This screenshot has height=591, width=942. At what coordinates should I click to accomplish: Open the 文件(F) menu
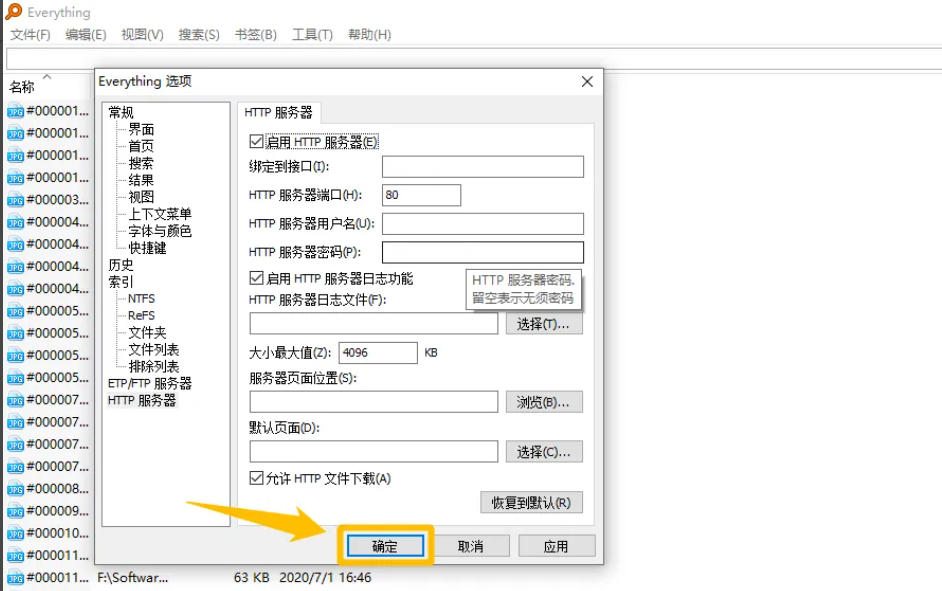[30, 35]
